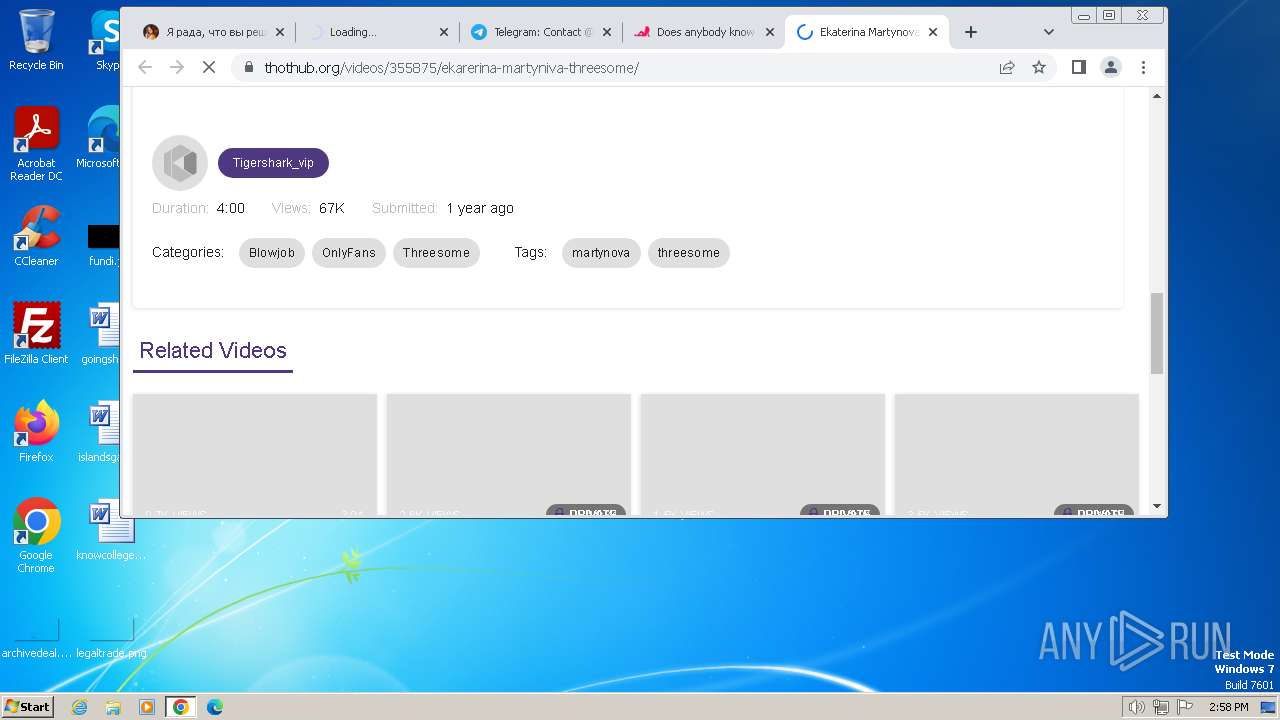Launch Firefox from desktop
The height and width of the screenshot is (720, 1280).
coord(36,431)
